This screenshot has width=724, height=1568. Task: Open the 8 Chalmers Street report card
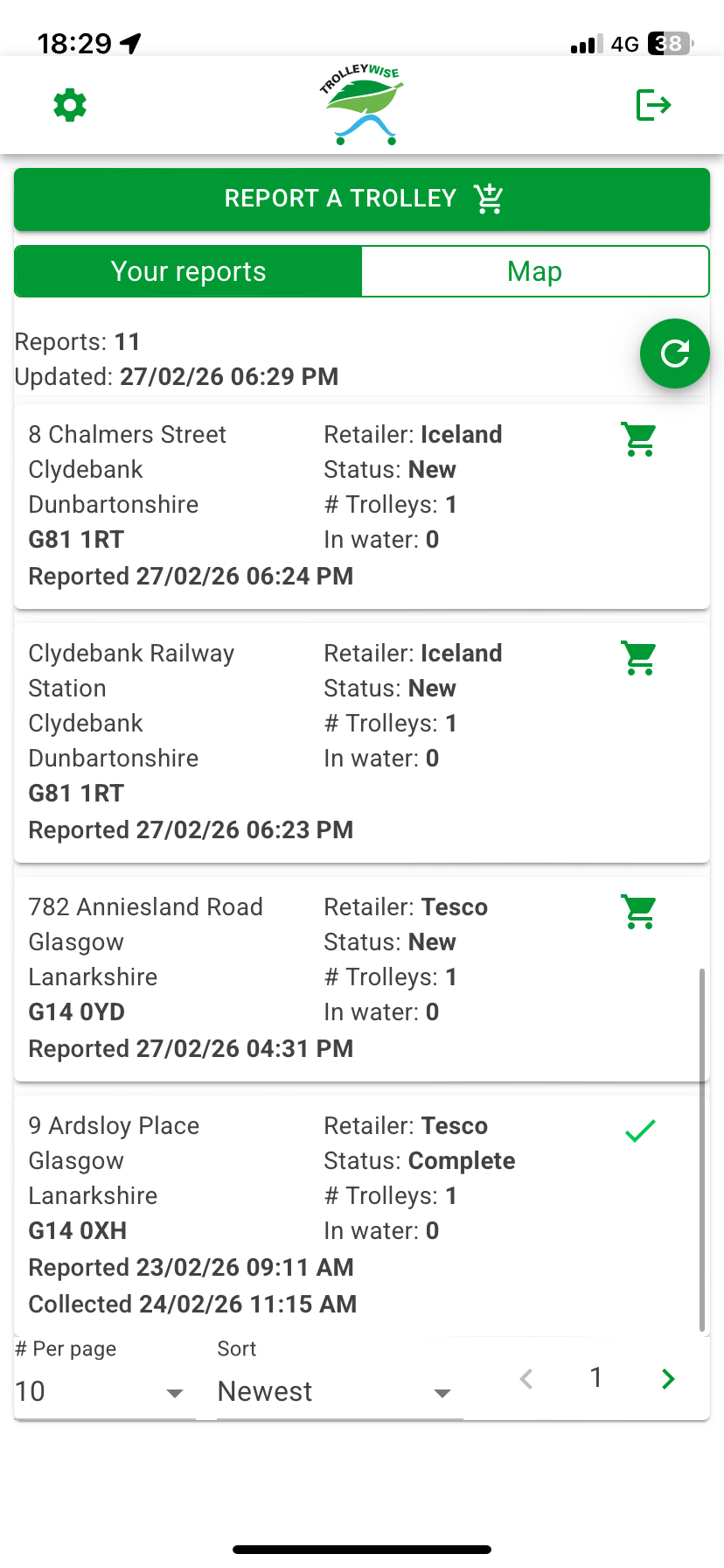(262, 506)
